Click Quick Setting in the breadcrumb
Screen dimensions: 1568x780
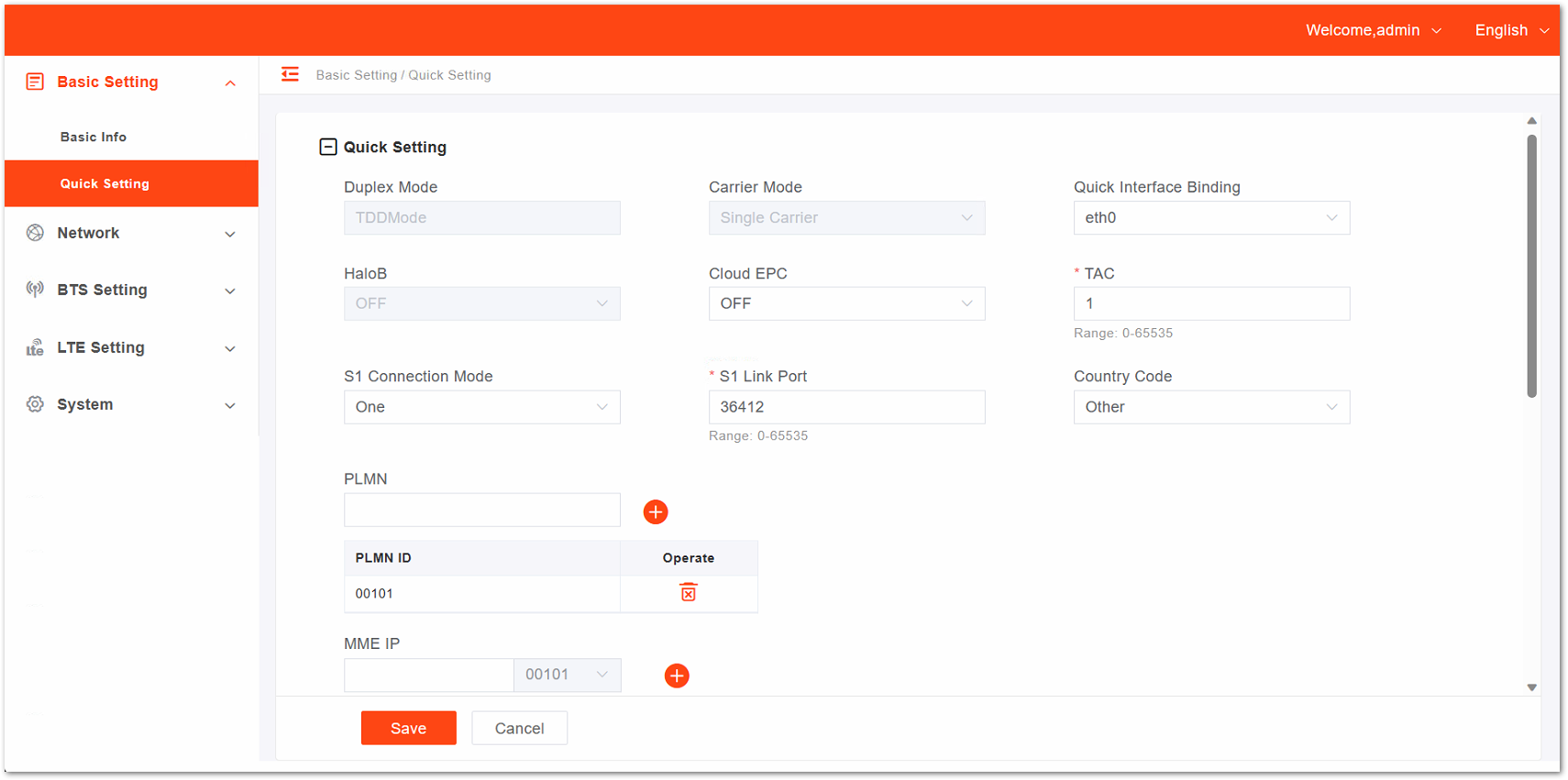pyautogui.click(x=449, y=75)
